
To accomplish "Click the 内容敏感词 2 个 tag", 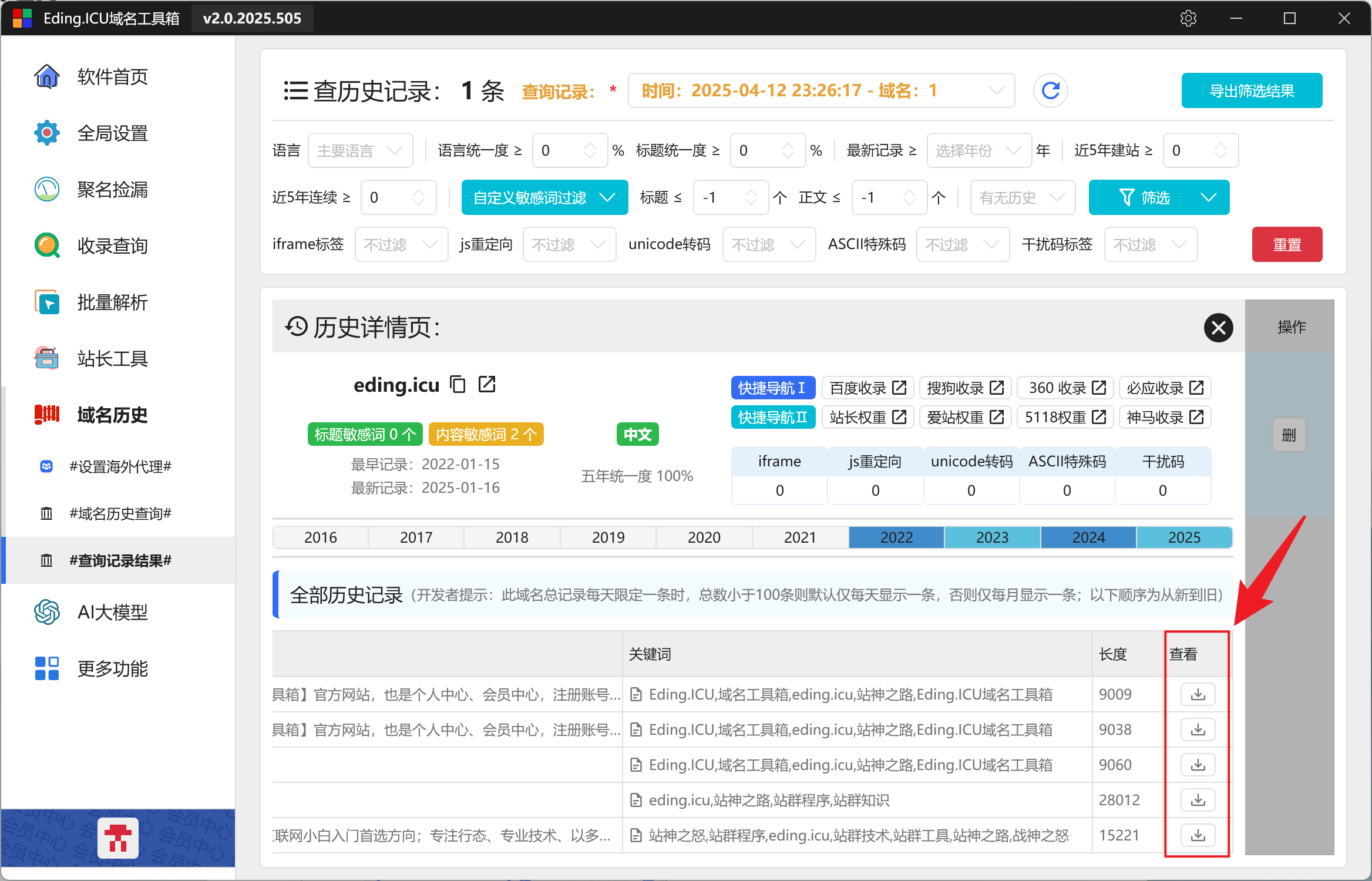I will click(x=486, y=434).
